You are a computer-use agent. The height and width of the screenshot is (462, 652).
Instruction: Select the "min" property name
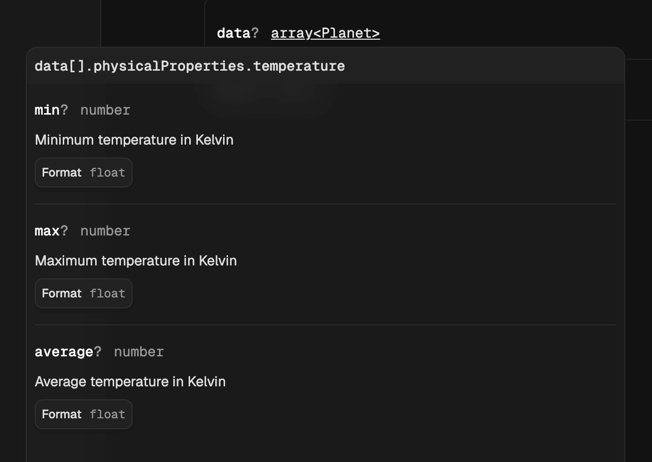click(47, 110)
